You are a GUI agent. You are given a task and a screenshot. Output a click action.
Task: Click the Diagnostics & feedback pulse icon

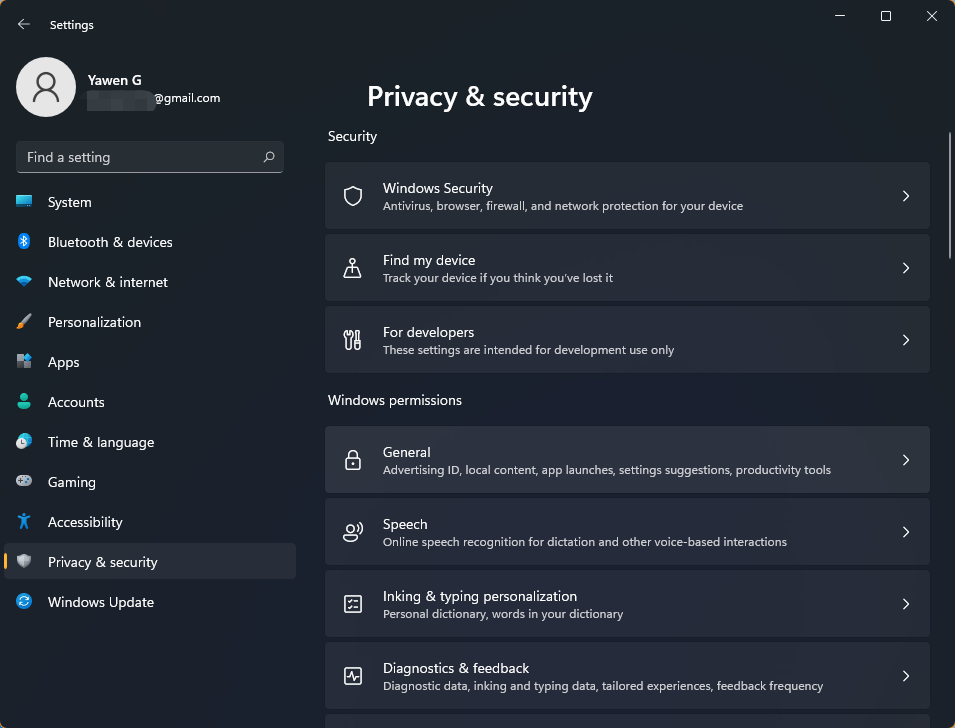click(353, 676)
